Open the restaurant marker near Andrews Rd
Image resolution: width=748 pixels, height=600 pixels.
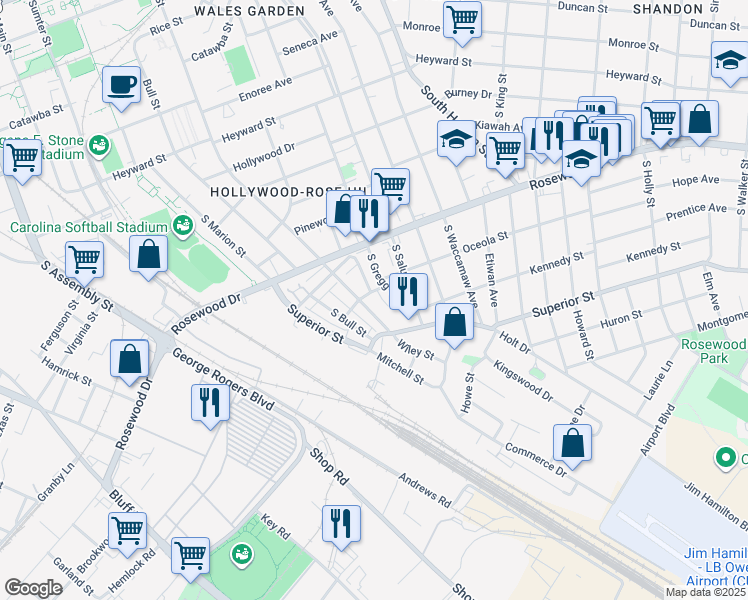tap(341, 523)
